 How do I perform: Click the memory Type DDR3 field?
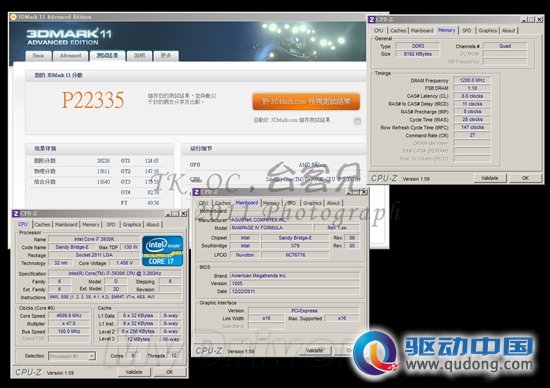point(417,46)
